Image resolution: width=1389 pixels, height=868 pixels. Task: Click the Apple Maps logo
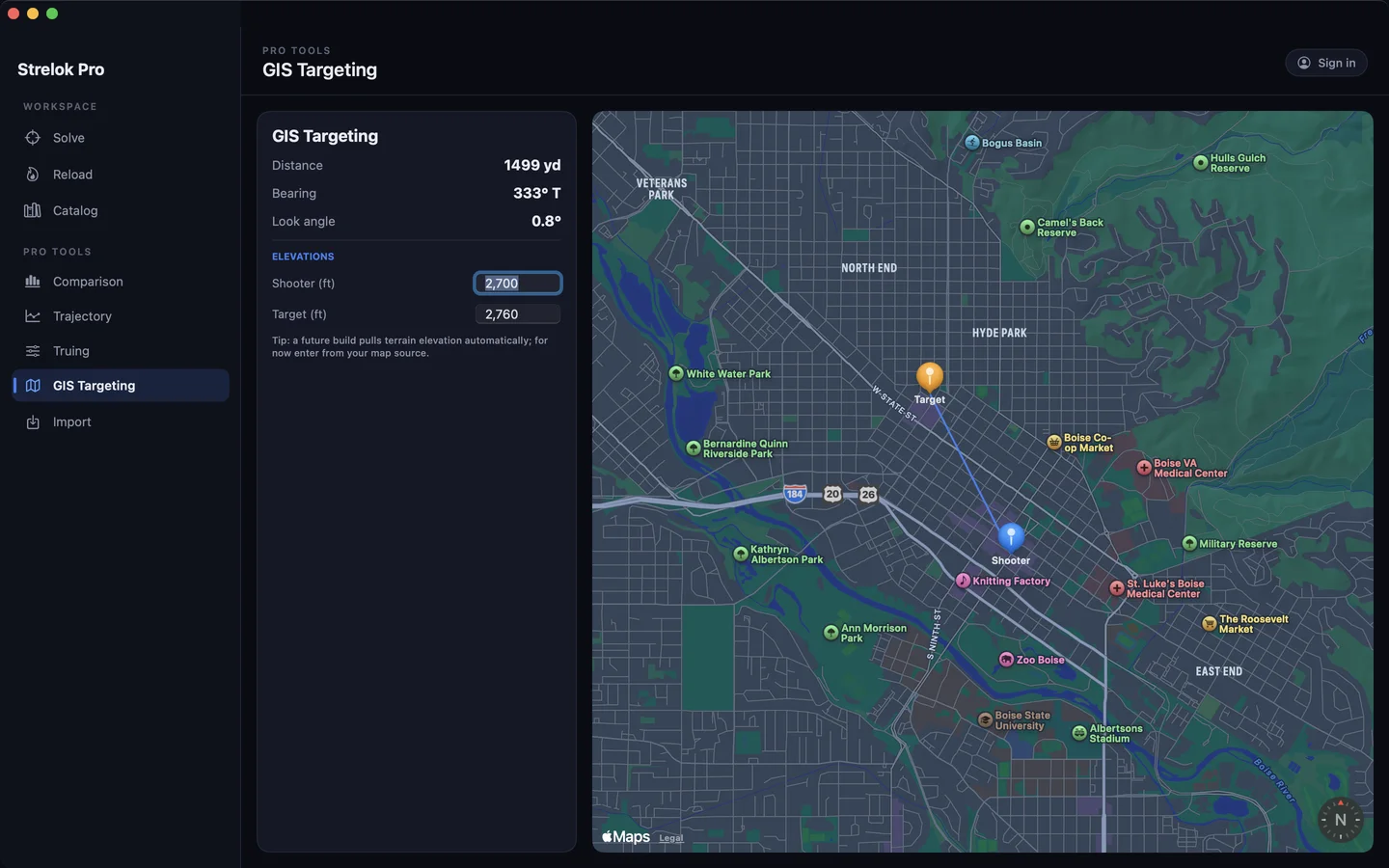pos(626,837)
